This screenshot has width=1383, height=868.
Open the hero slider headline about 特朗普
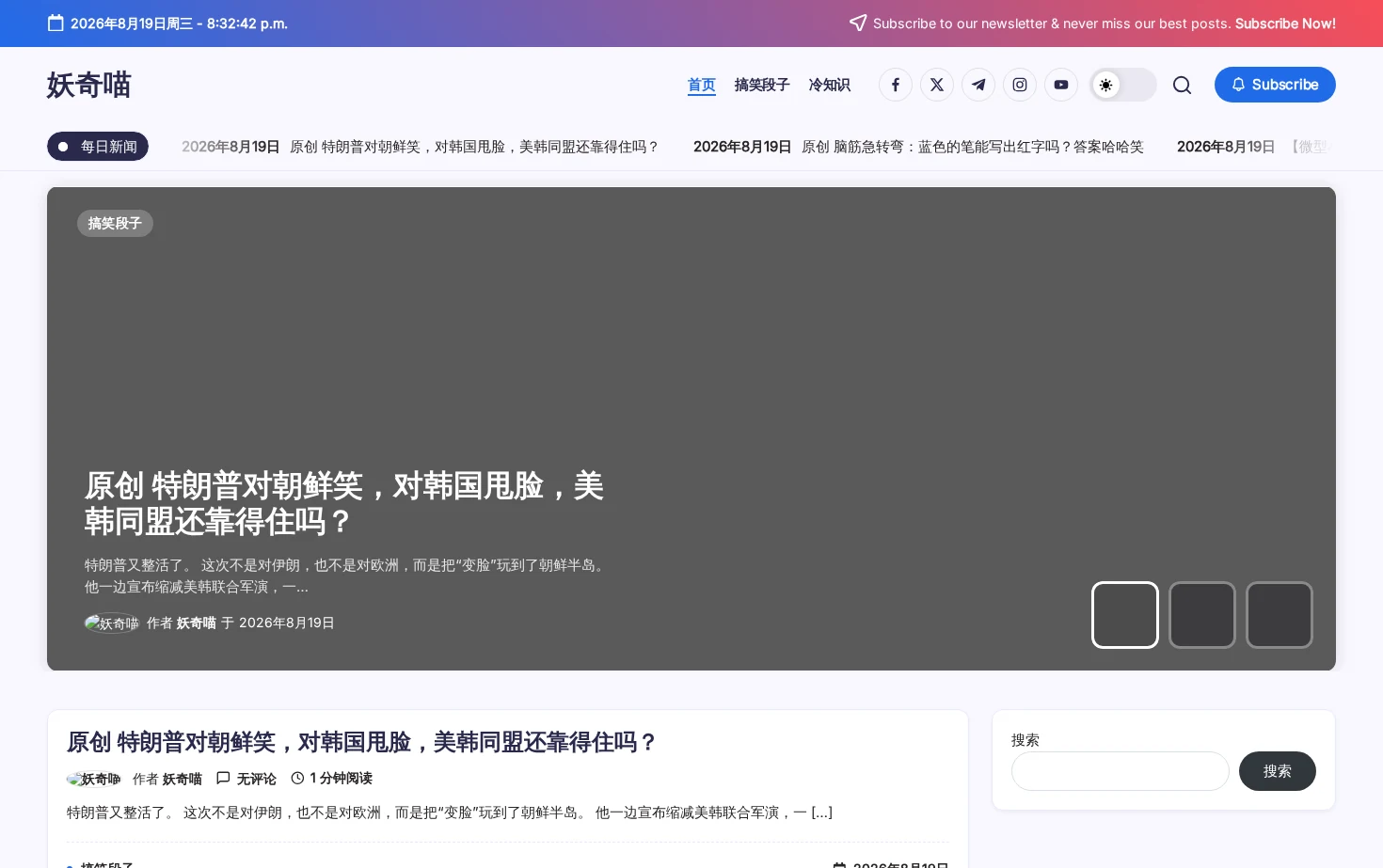pos(344,503)
